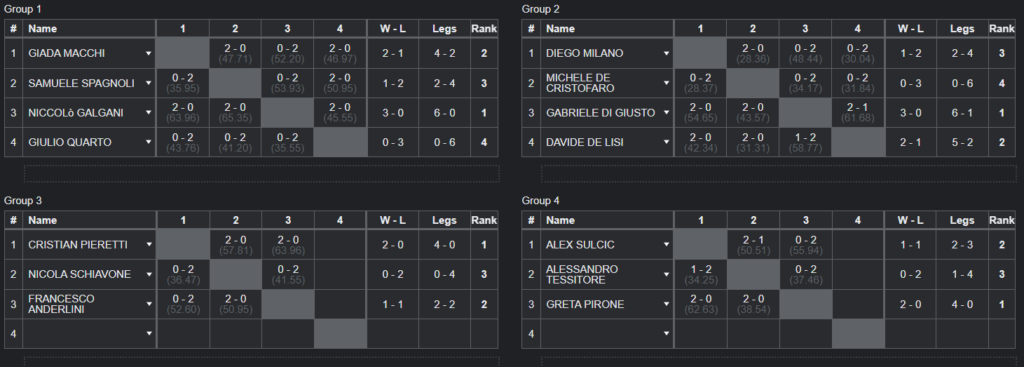
Task: Expand the CRISTIAN PIERETTI dropdown arrow
Action: [148, 245]
